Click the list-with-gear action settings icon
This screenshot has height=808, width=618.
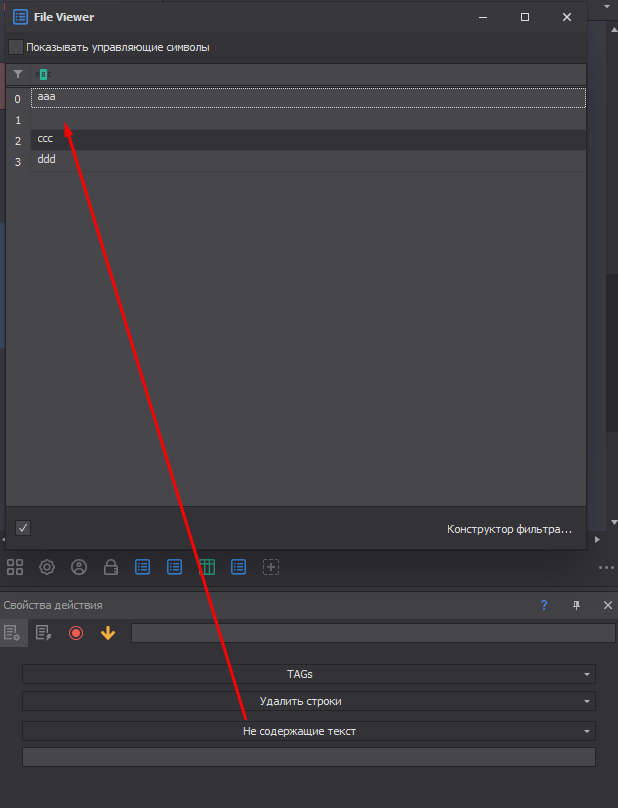coord(12,633)
